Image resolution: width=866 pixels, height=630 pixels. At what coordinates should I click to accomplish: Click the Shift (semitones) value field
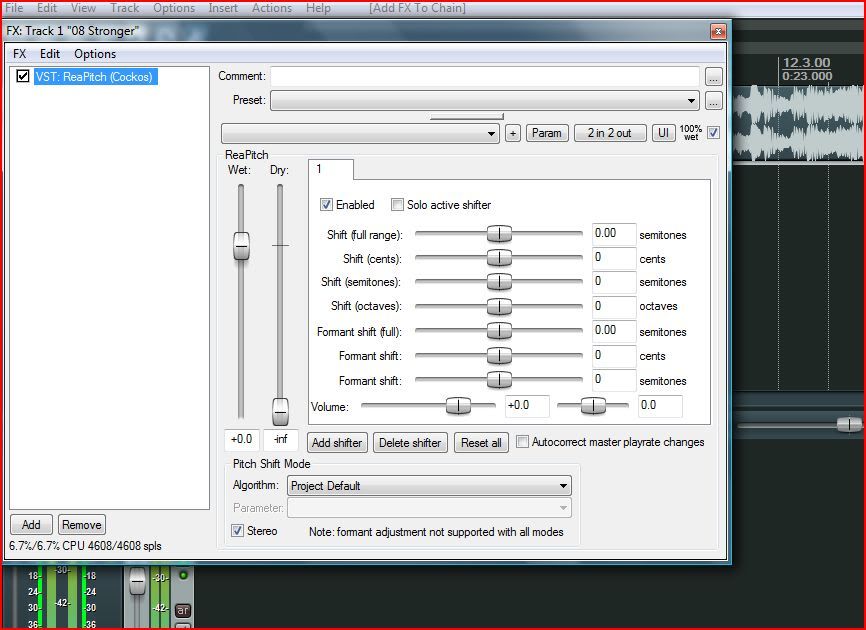click(614, 282)
